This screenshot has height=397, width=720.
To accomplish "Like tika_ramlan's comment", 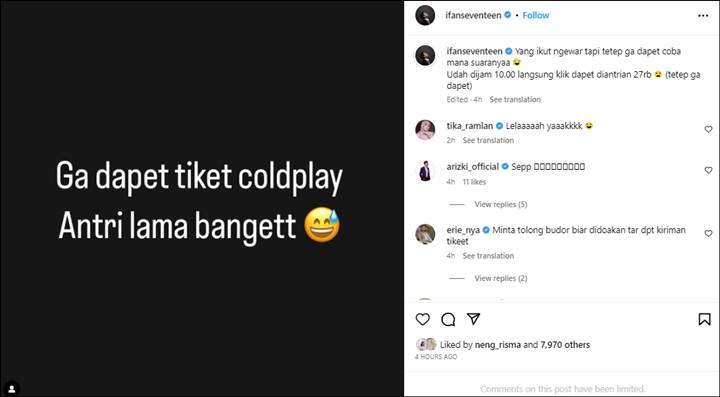I will coord(708,129).
